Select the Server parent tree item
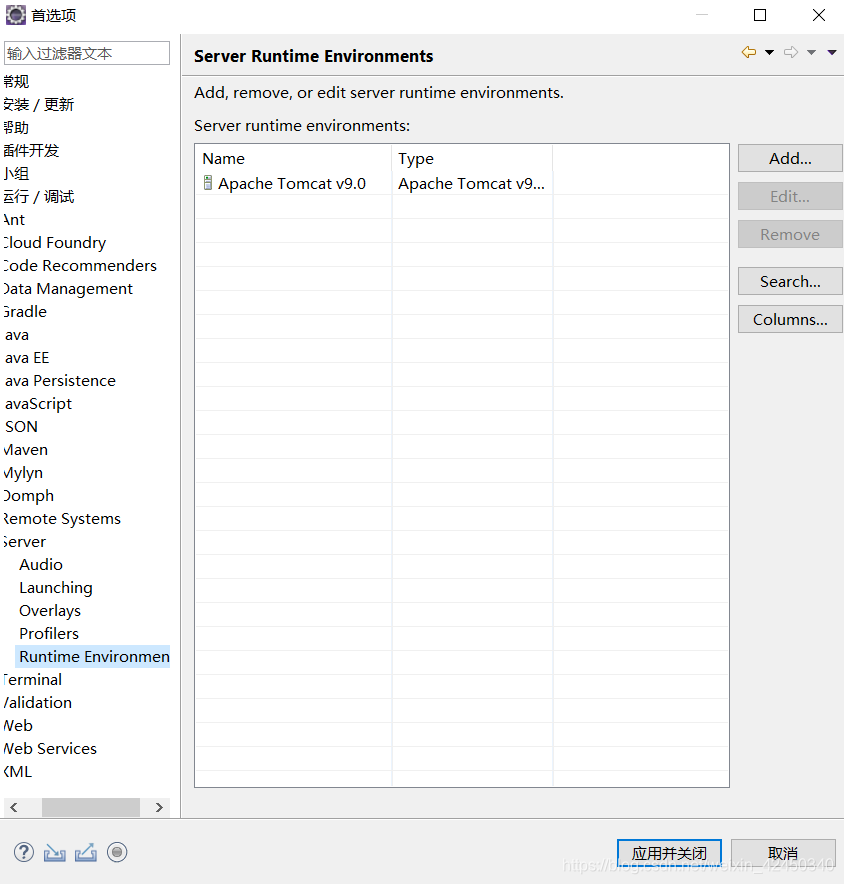The width and height of the screenshot is (844, 884). click(x=25, y=542)
